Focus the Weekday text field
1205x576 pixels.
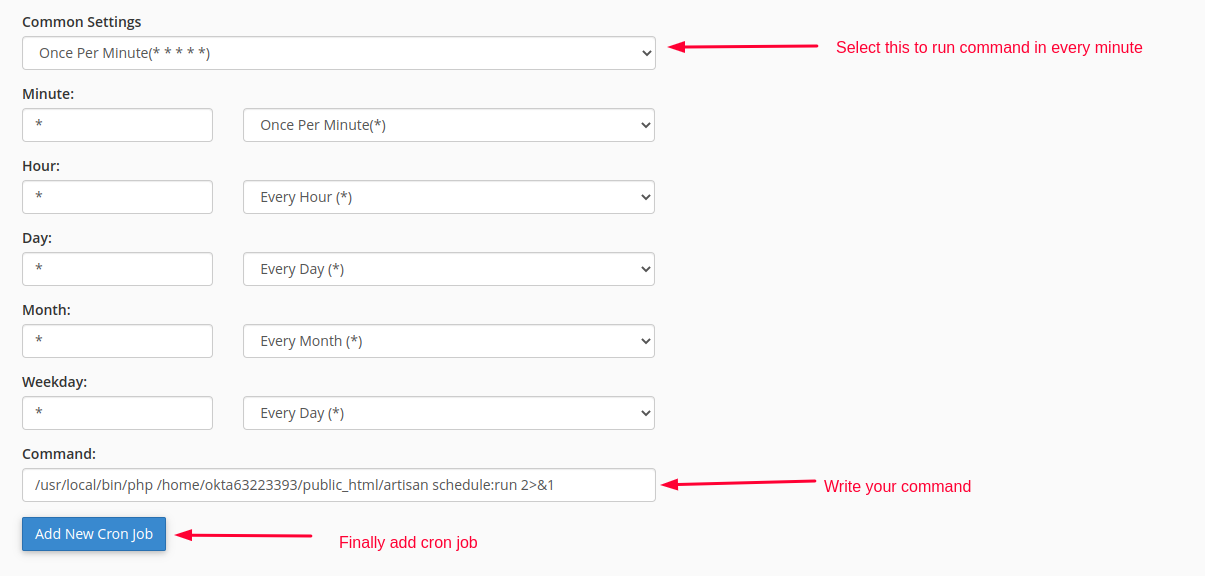[117, 413]
